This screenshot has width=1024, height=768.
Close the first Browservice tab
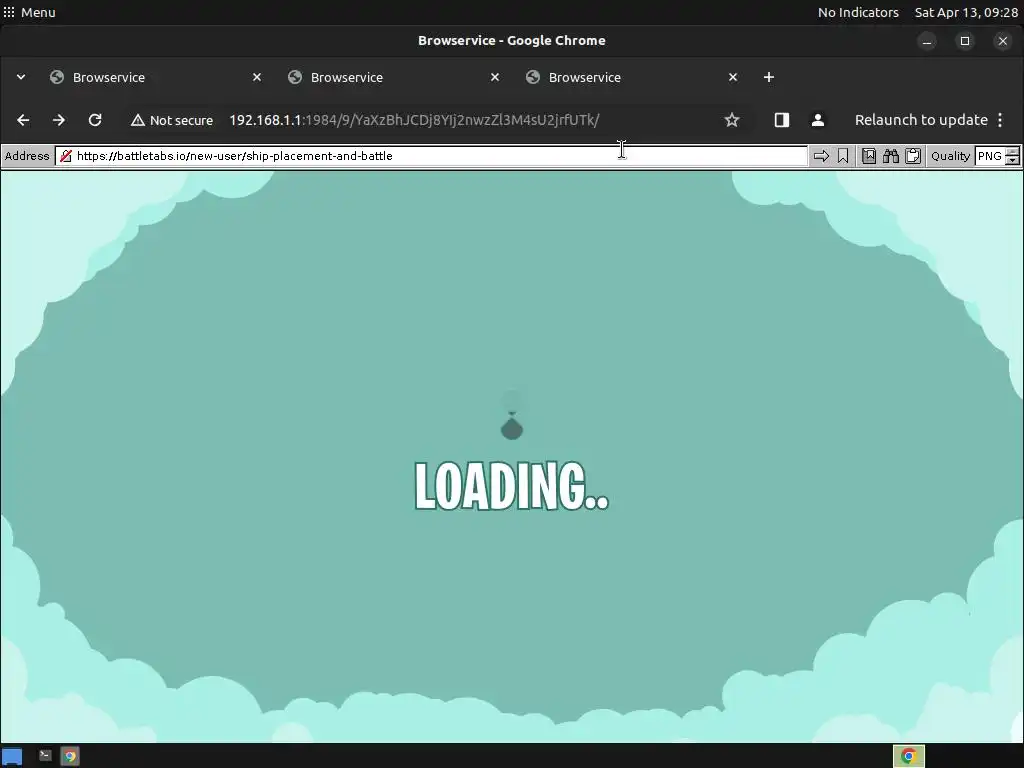click(257, 77)
